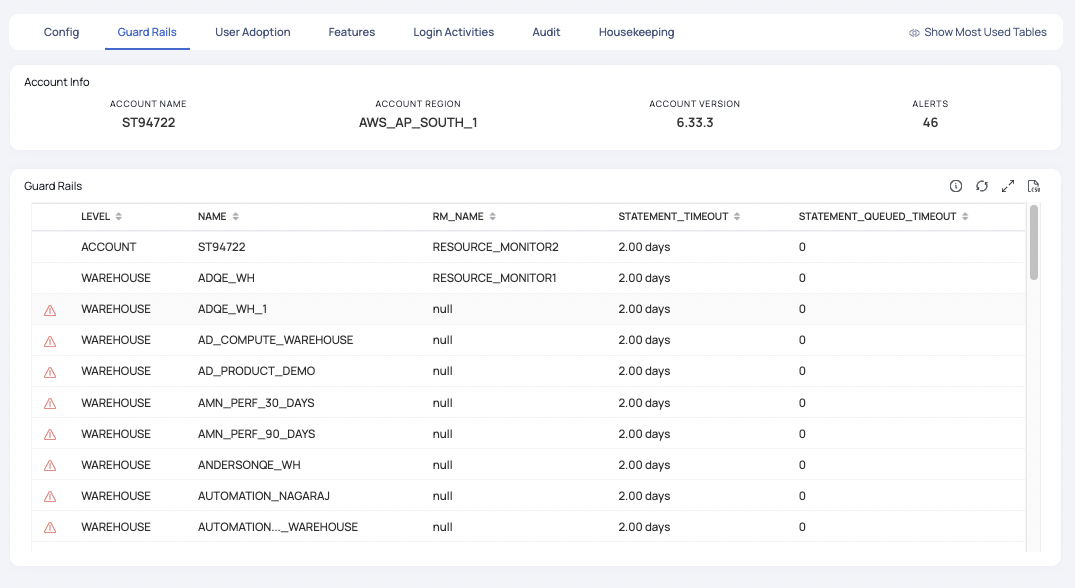Click the alerts count 46

pyautogui.click(x=930, y=123)
